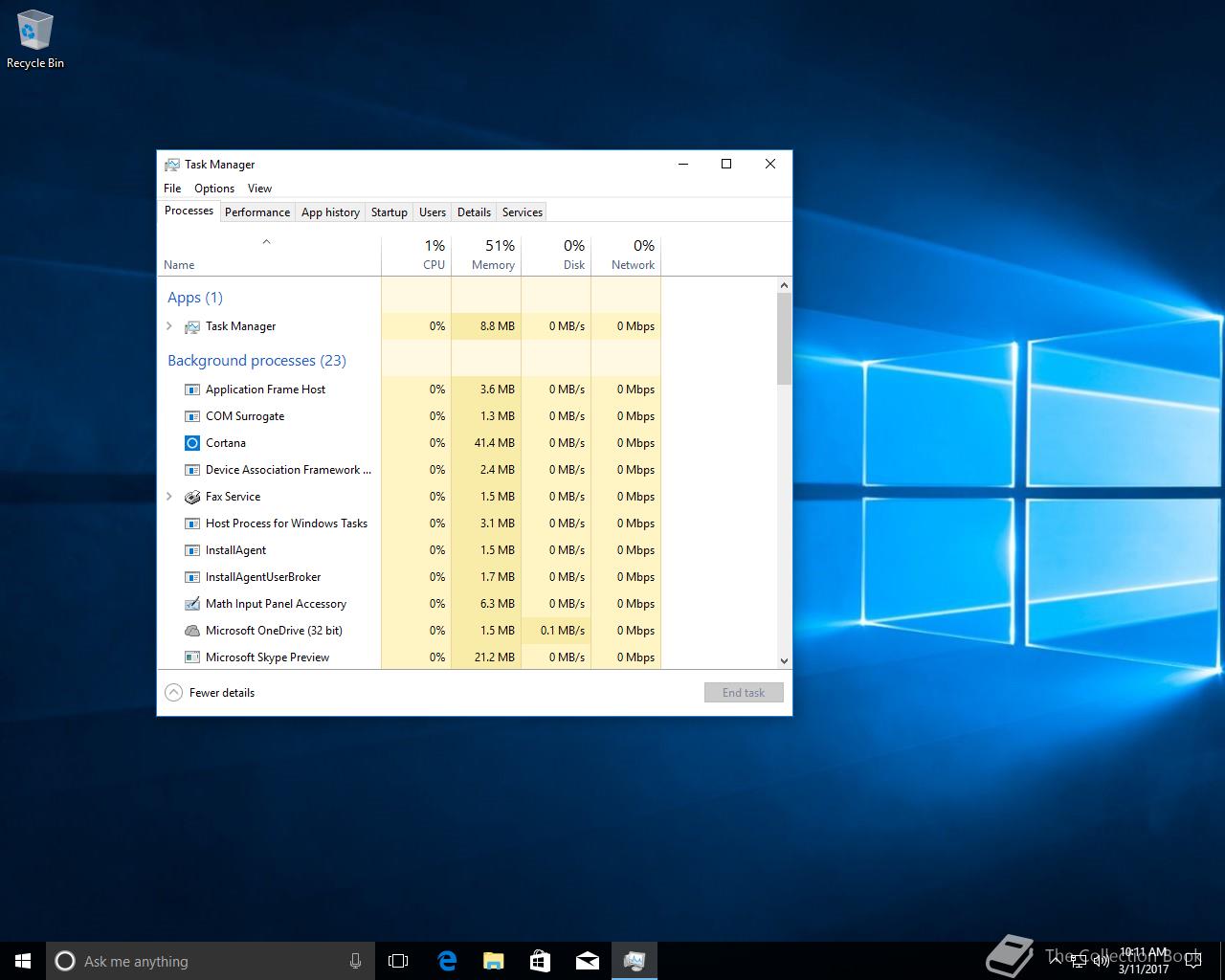Expand the Fax Service process group
The width and height of the screenshot is (1225, 980).
tap(169, 497)
